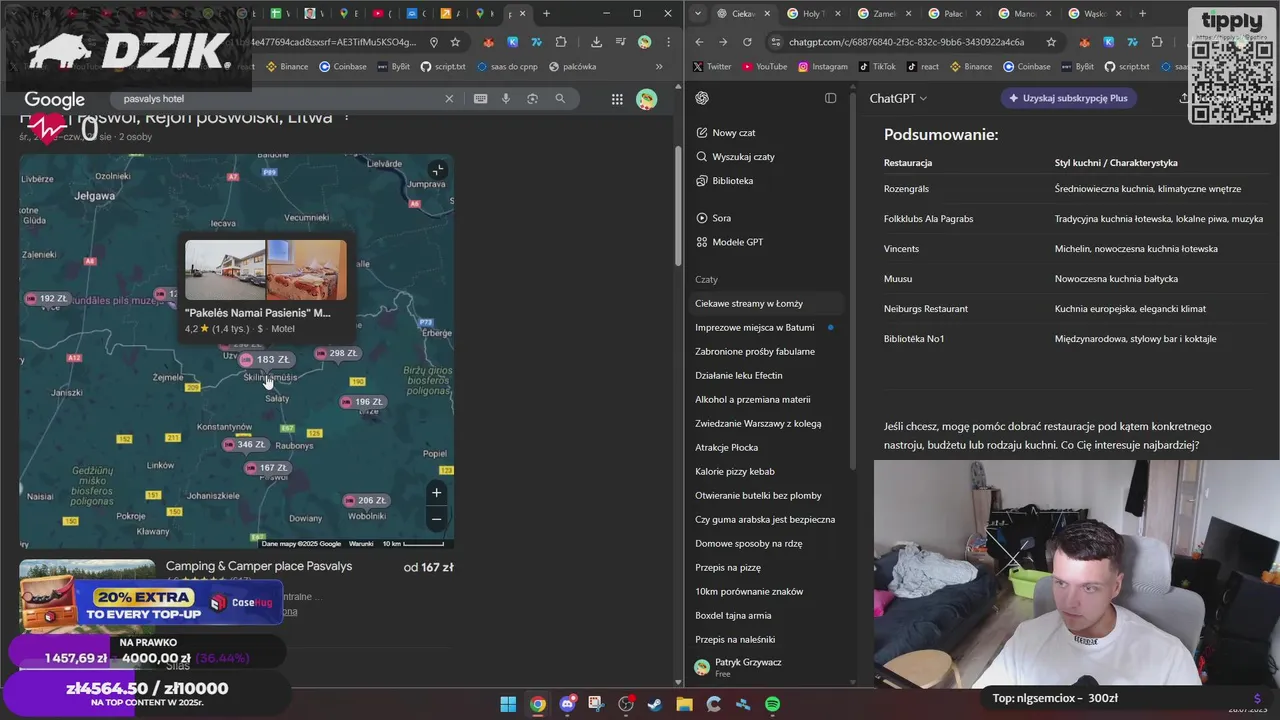Viewport: 1280px width, 720px height.
Task: Open the Coinbase bookmark in left Chrome
Action: (343, 67)
